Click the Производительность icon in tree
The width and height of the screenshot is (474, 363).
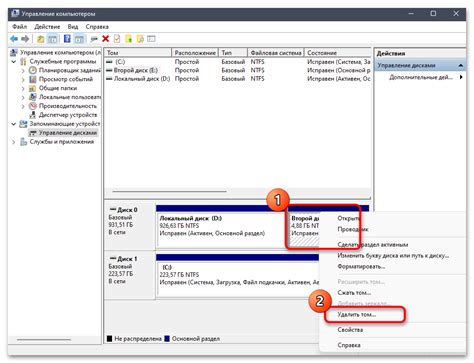pyautogui.click(x=33, y=106)
